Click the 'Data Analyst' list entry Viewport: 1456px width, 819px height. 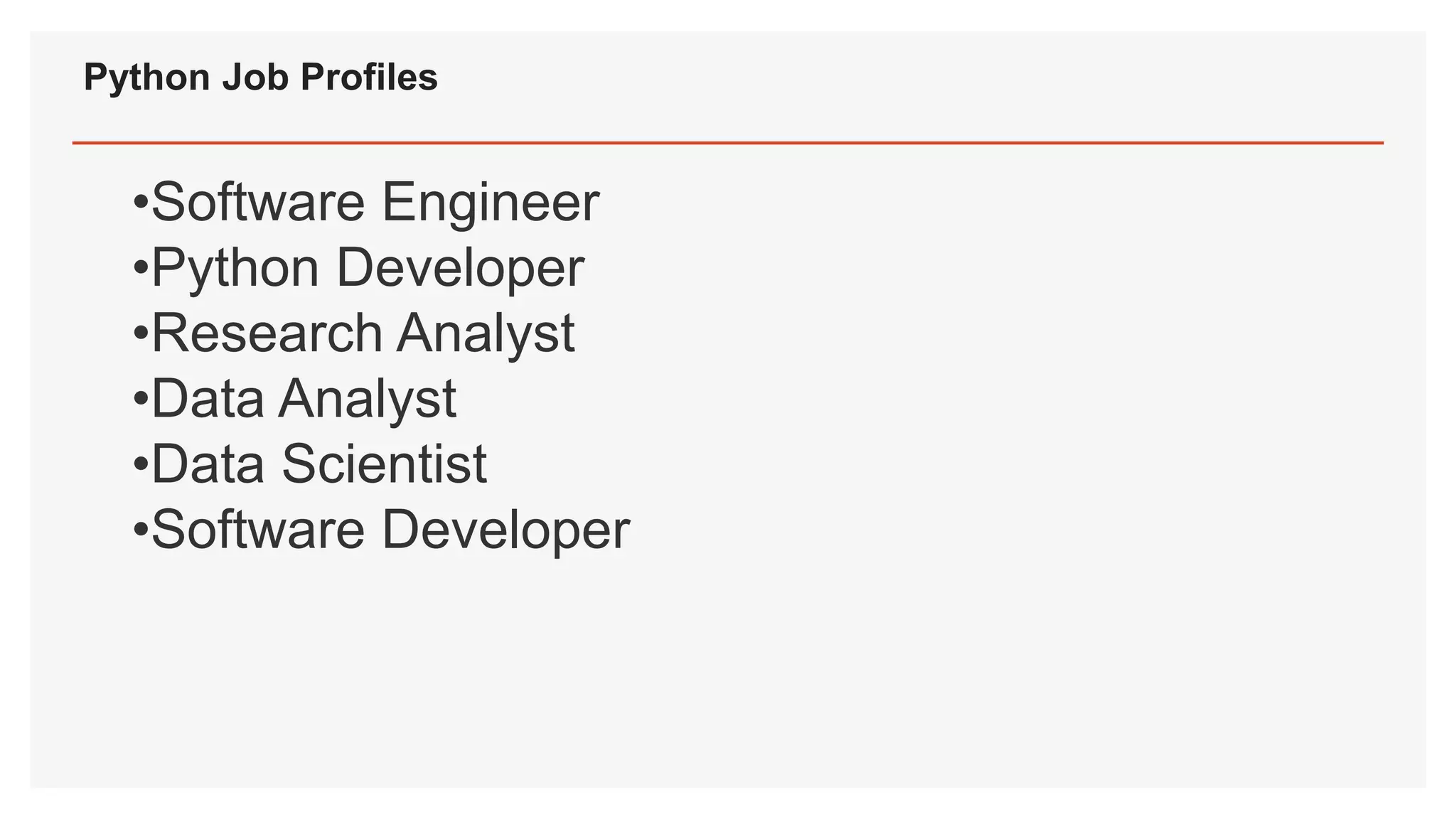pos(304,399)
